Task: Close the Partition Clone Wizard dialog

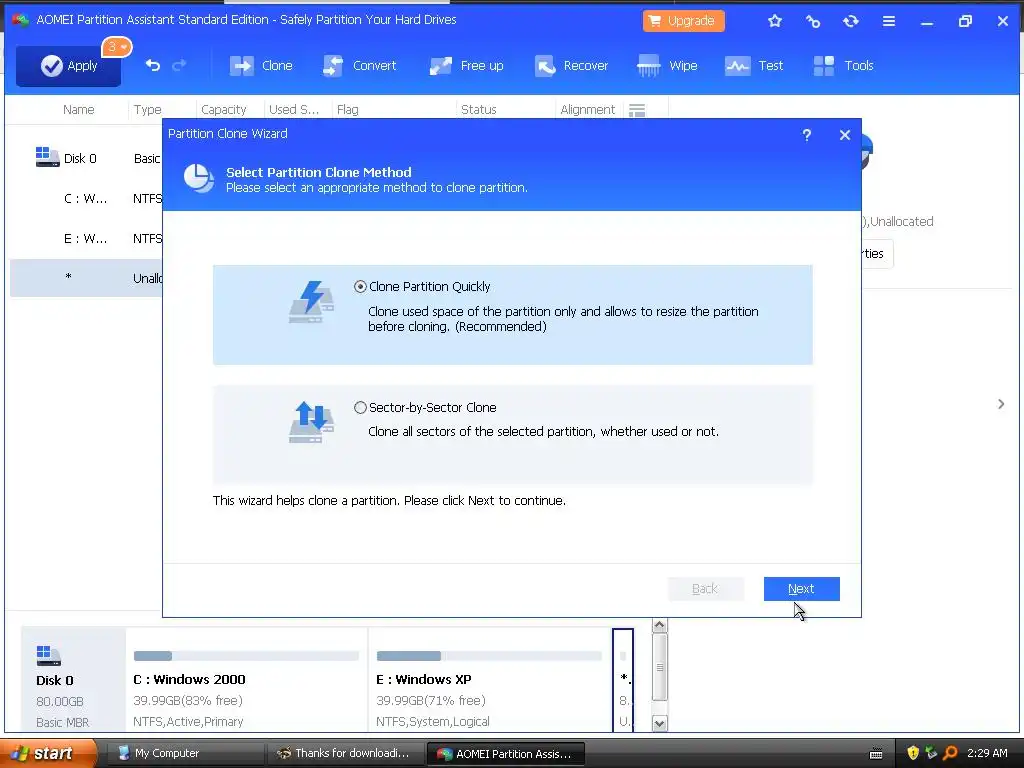Action: [845, 135]
